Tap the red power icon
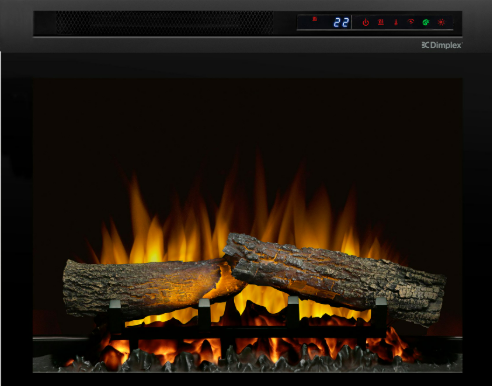 pos(366,22)
